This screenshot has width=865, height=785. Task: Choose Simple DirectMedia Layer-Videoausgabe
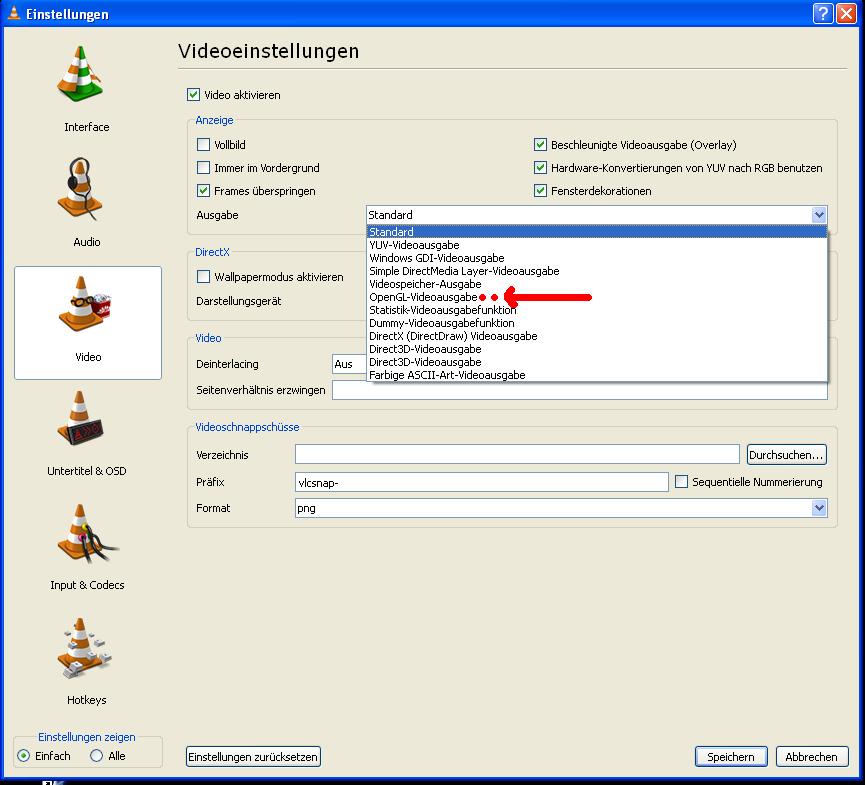click(597, 271)
